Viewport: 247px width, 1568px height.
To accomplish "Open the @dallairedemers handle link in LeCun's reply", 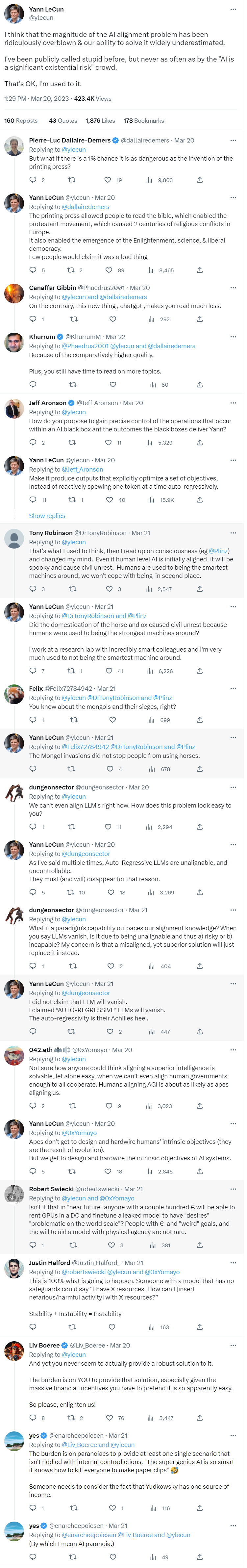I will click(x=85, y=207).
